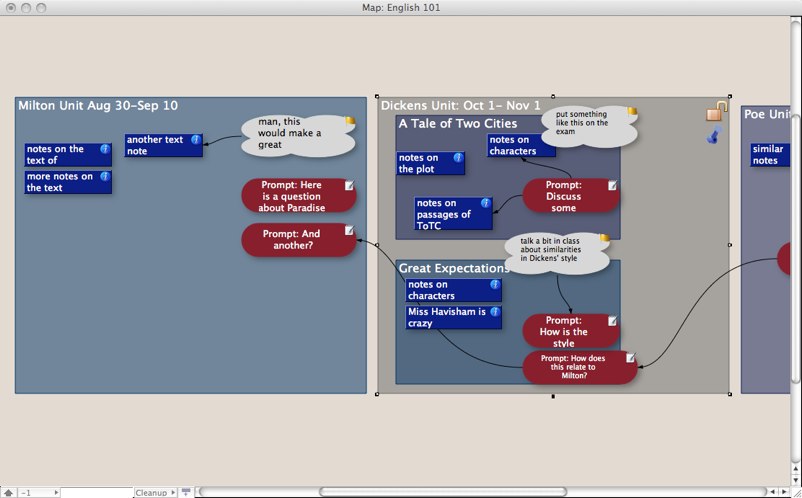Viewport: 802px width, 498px height.
Task: Select 'Prompt: Here is a question about Paradise' note
Action: pyautogui.click(x=299, y=196)
